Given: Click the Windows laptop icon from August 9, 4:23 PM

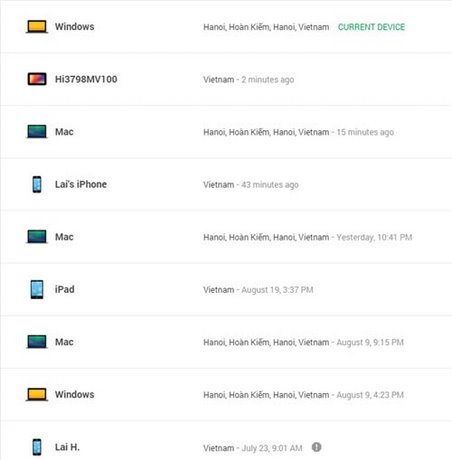Looking at the screenshot, I should [37, 394].
